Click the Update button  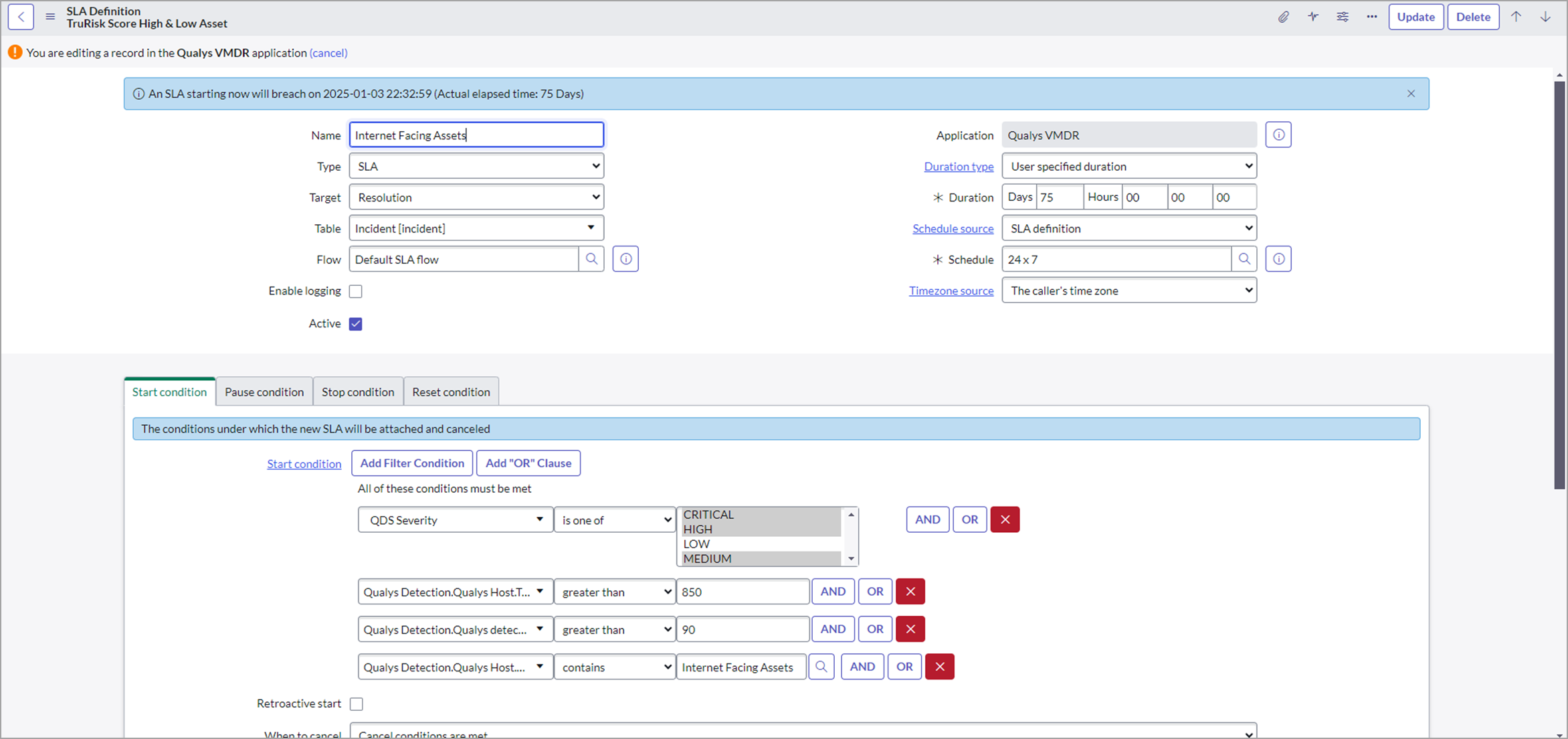coord(1415,17)
